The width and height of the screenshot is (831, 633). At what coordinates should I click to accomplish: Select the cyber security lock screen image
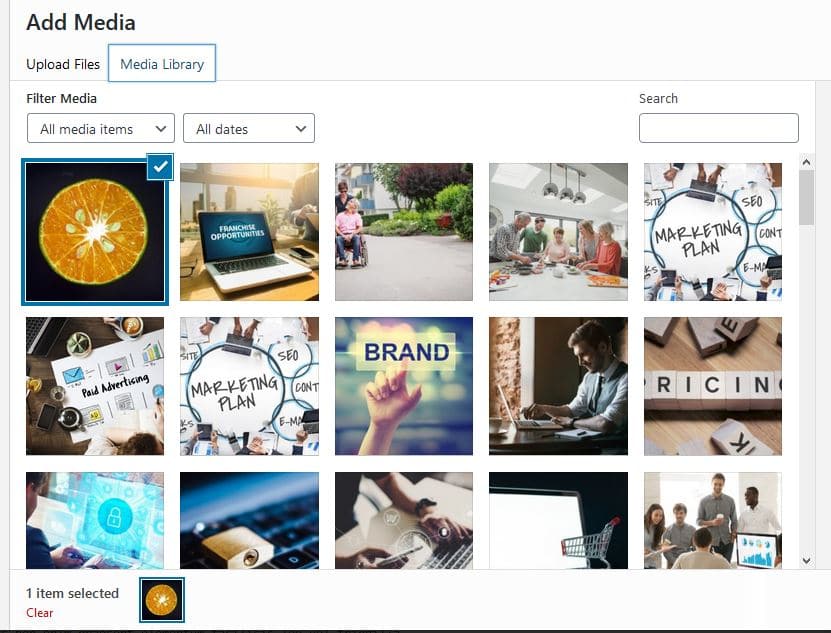95,521
